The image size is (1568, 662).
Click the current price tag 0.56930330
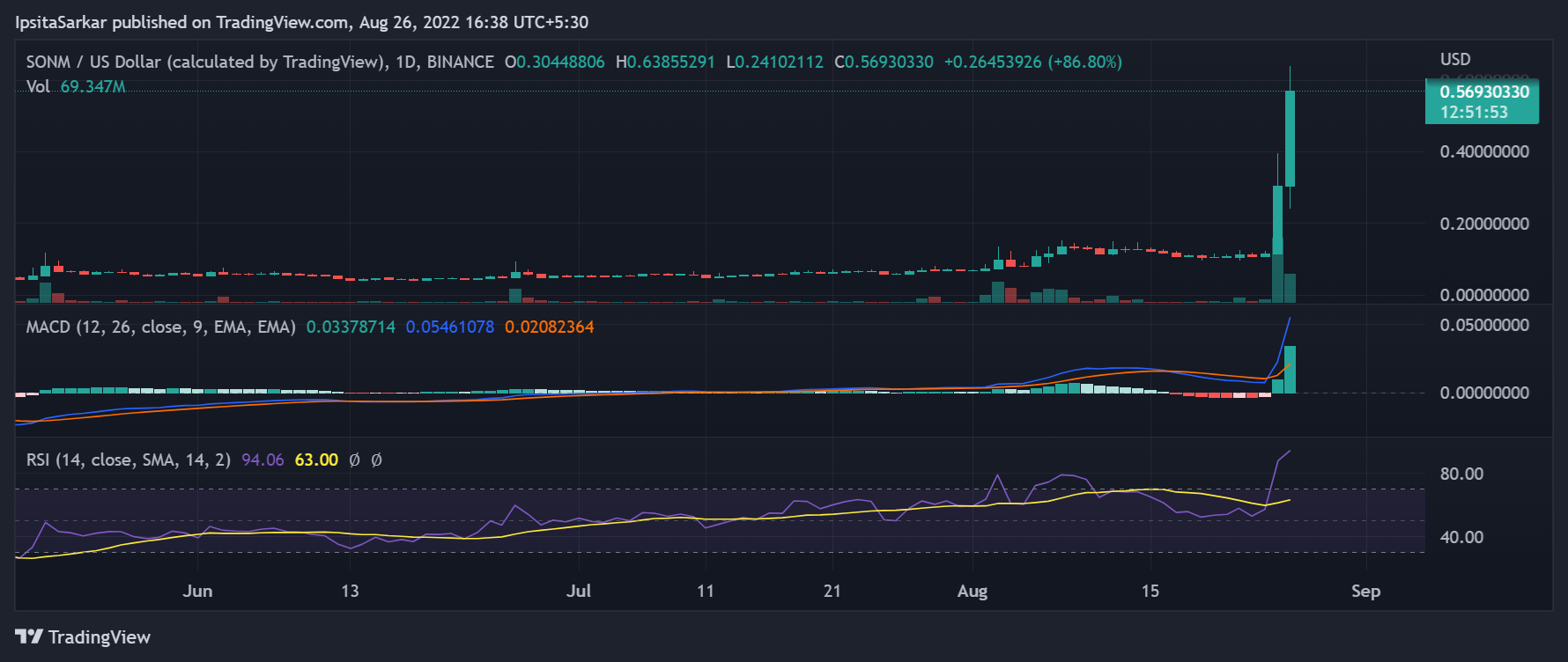[1484, 92]
